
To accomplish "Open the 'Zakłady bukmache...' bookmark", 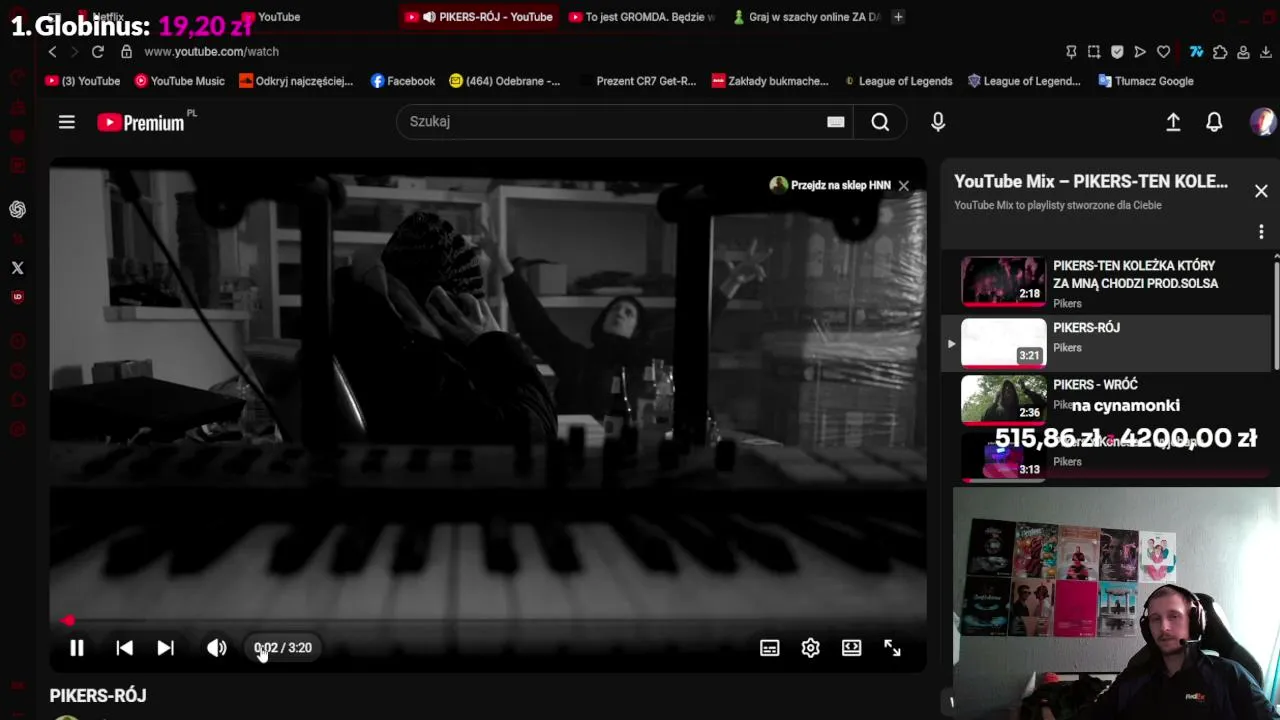I will pos(770,81).
